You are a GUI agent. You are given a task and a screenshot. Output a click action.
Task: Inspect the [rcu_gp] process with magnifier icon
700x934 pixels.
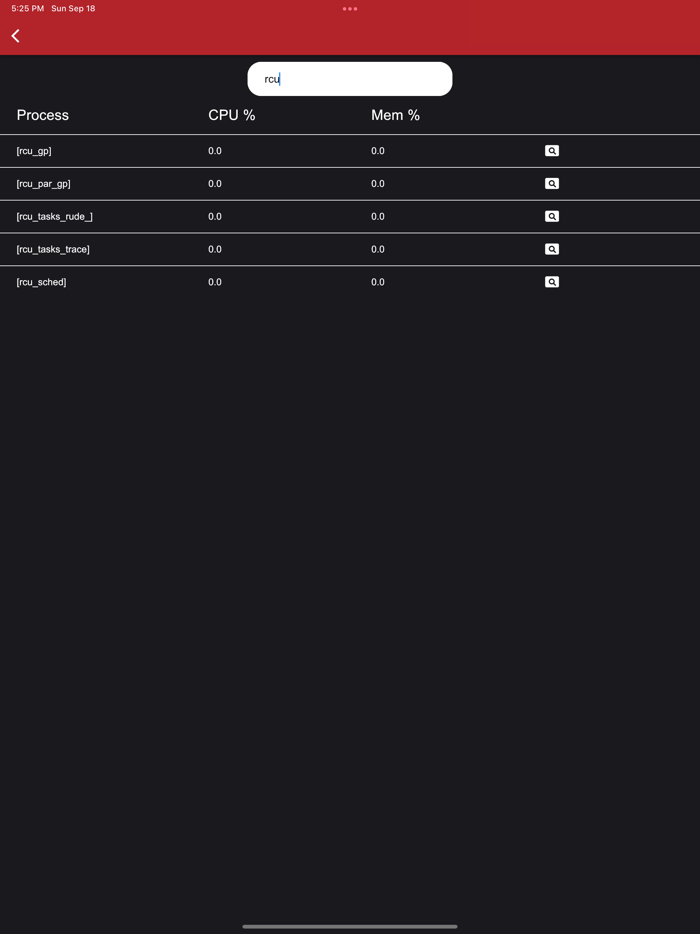coord(552,151)
